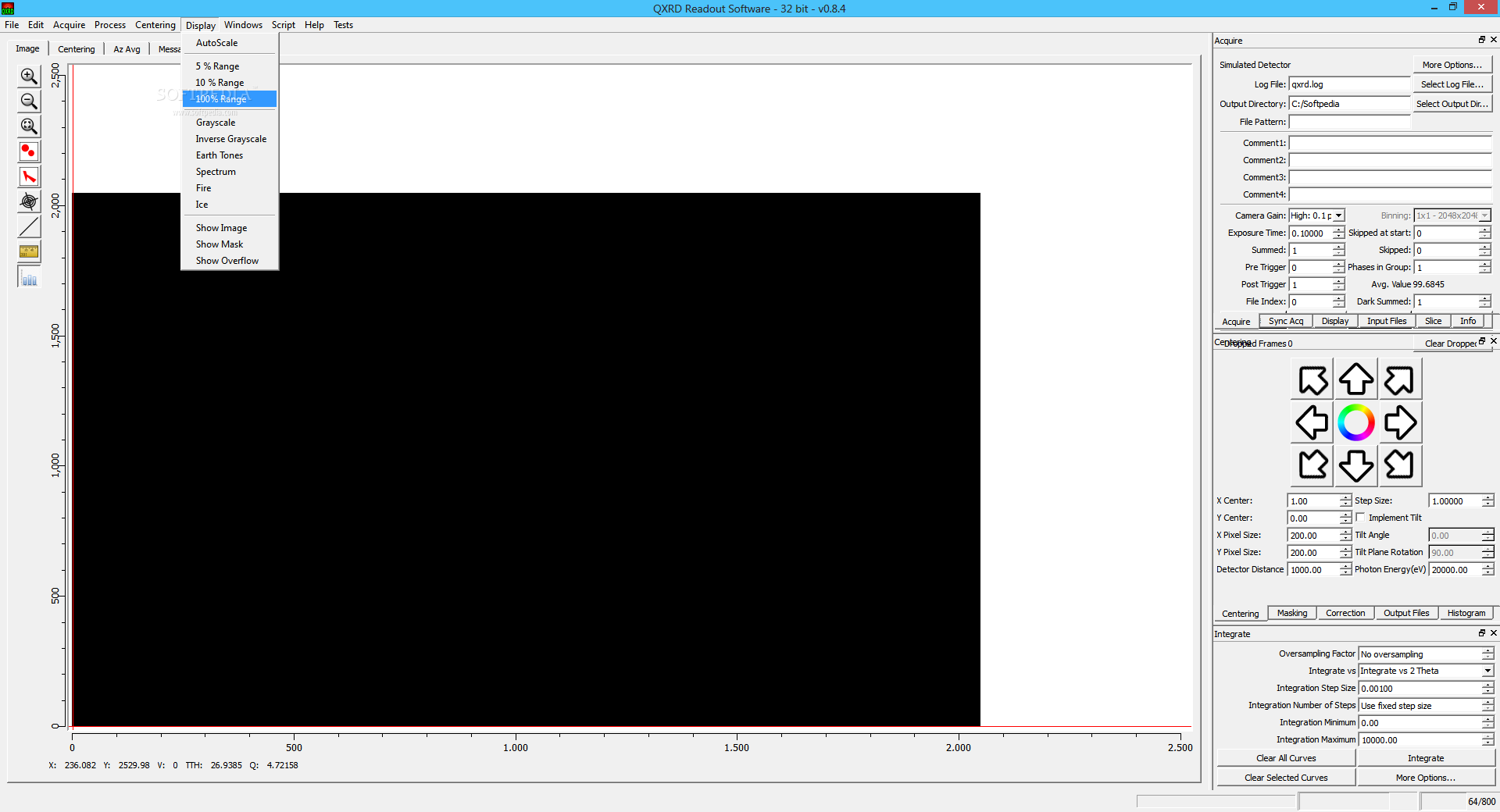Open the Script menu
Screen dimensions: 1500x812
pos(283,25)
